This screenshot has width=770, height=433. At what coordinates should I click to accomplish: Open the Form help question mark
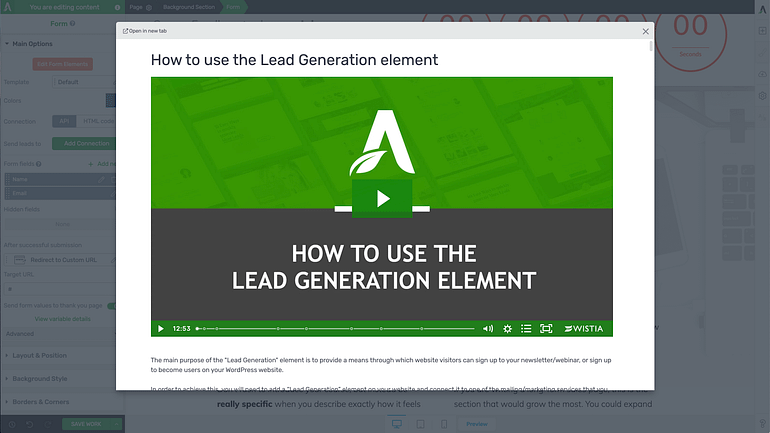pos(73,23)
